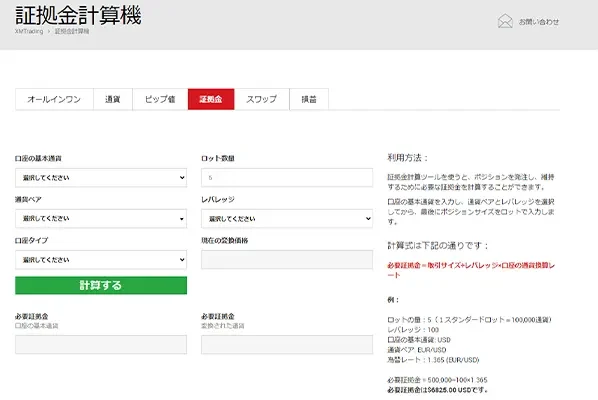Open the 口座の基本通貨 dropdown
This screenshot has height=400, width=598.
point(101,178)
